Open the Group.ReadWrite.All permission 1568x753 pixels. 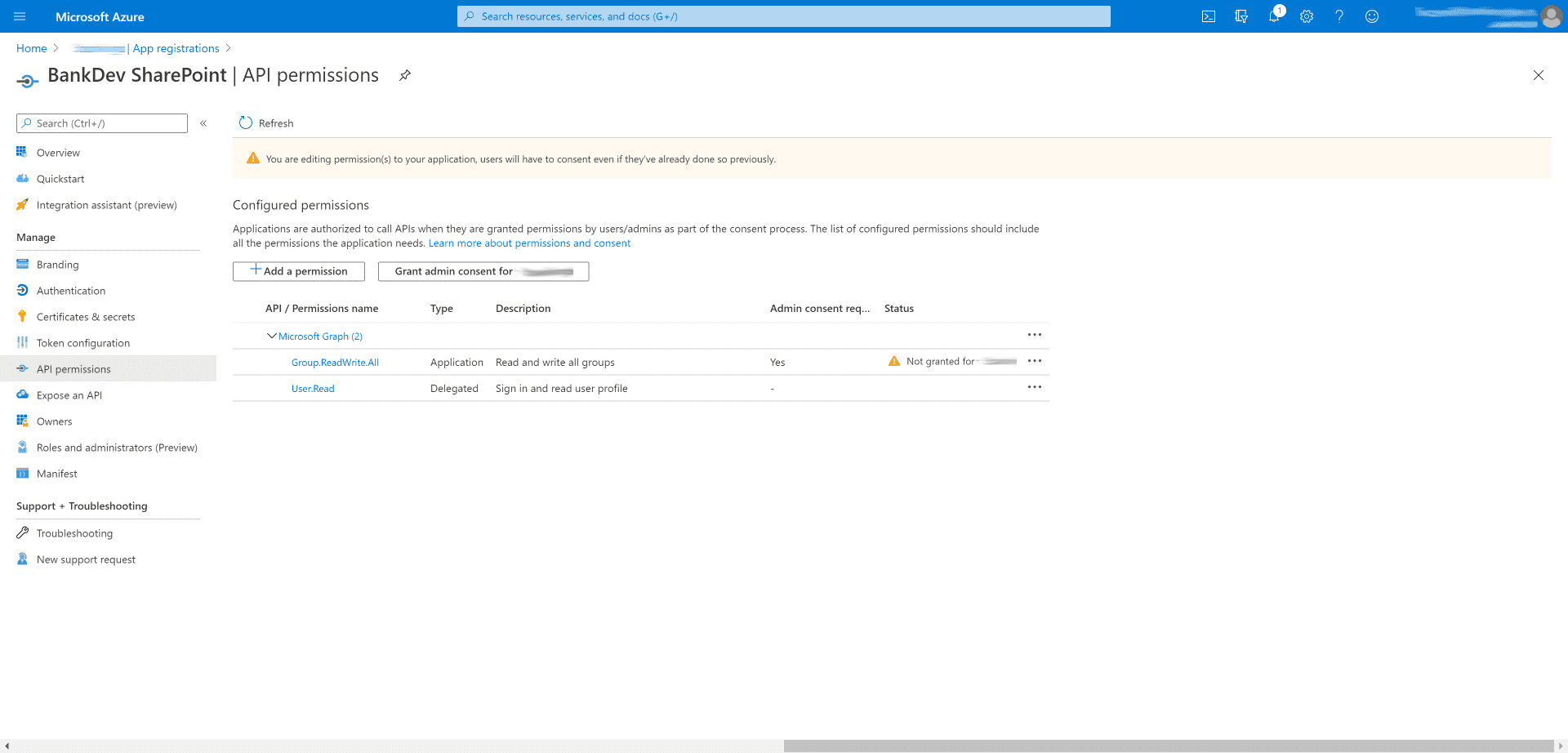(x=335, y=363)
